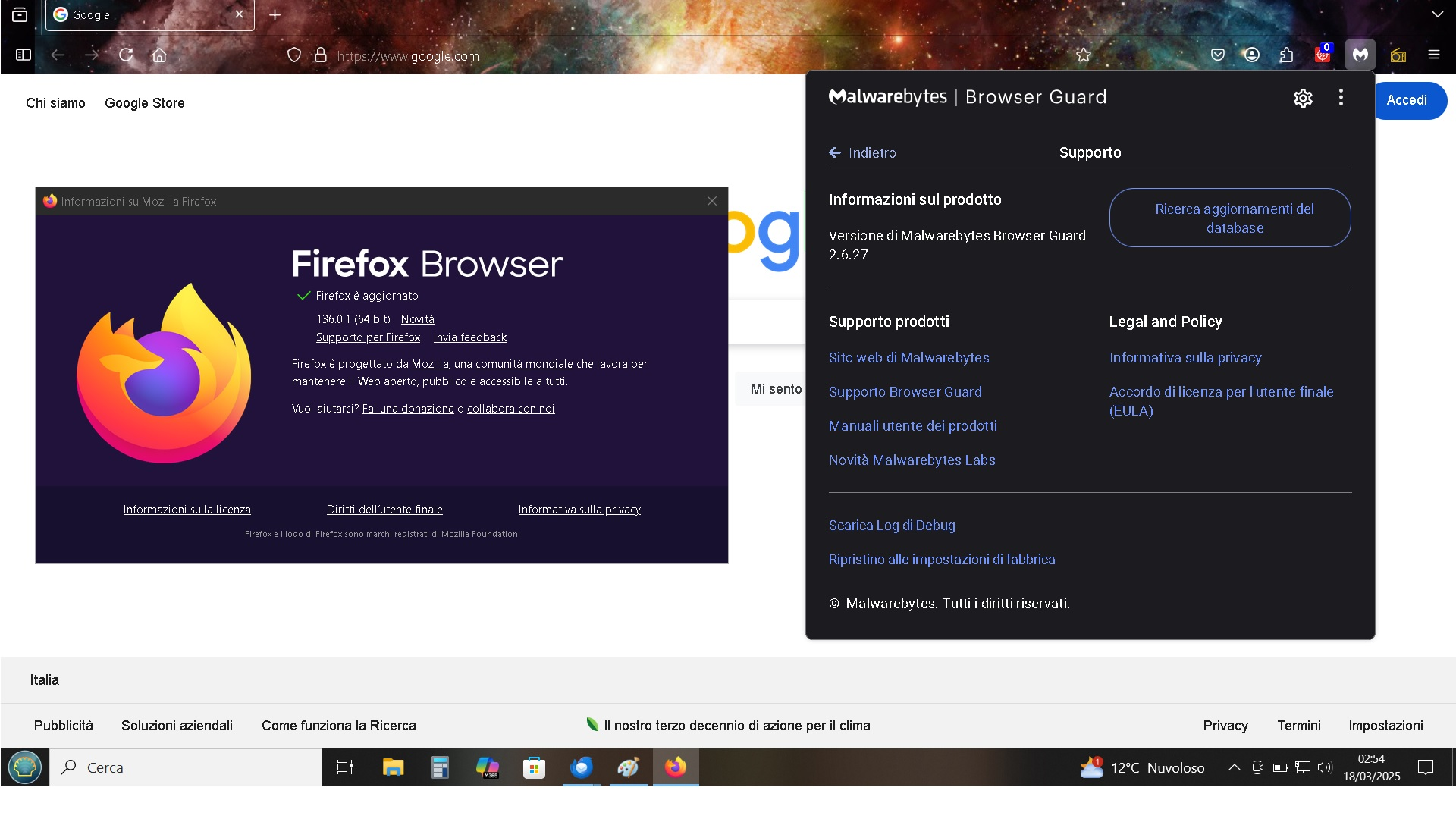Open Calculator from taskbar

(x=440, y=767)
